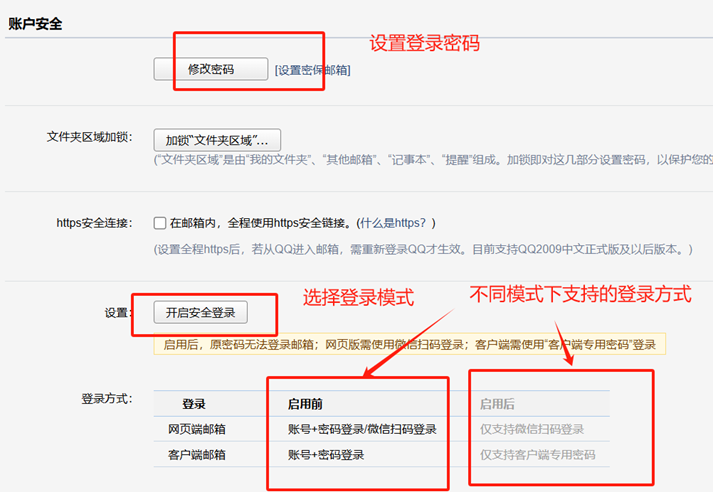Click the 客户端邮箱 row label
The image size is (713, 492).
pyautogui.click(x=197, y=454)
